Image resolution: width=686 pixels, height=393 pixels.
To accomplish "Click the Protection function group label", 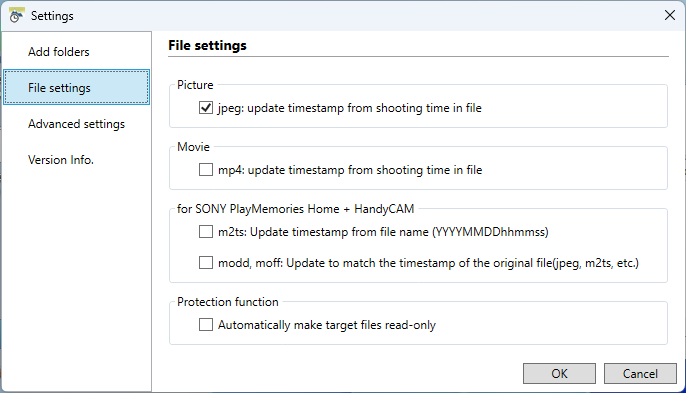I will [228, 302].
